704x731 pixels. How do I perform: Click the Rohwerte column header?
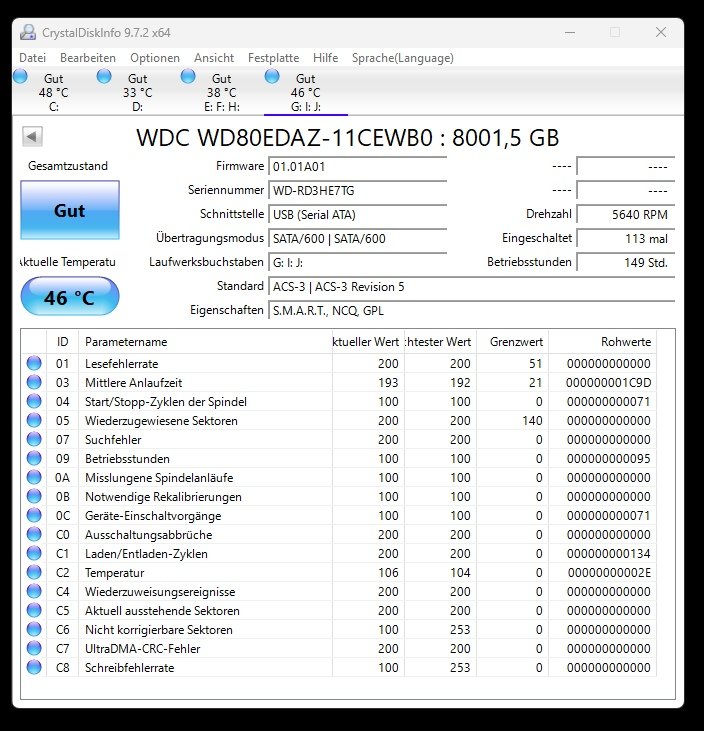coord(602,342)
